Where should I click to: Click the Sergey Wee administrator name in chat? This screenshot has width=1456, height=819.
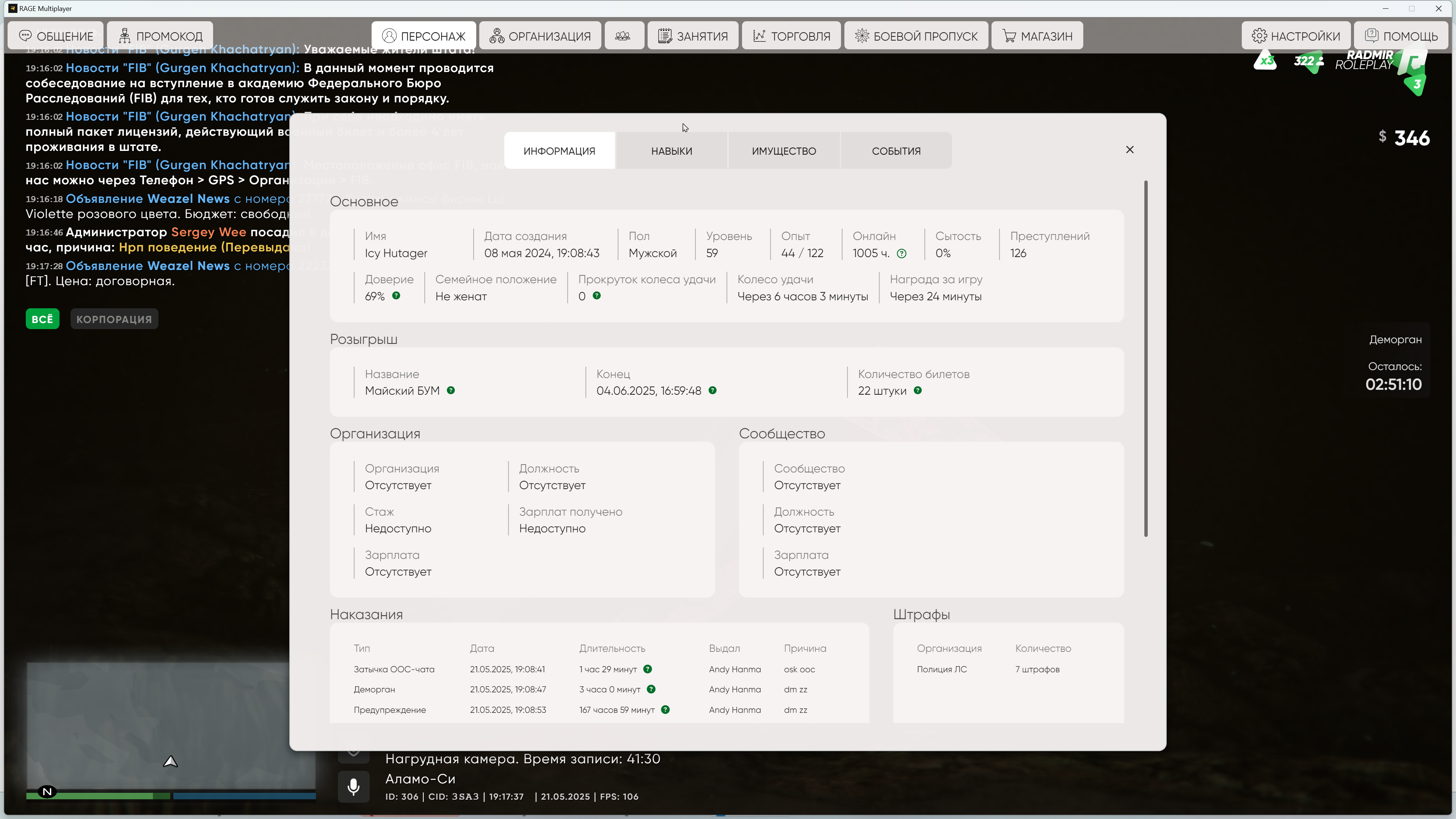pyautogui.click(x=209, y=232)
